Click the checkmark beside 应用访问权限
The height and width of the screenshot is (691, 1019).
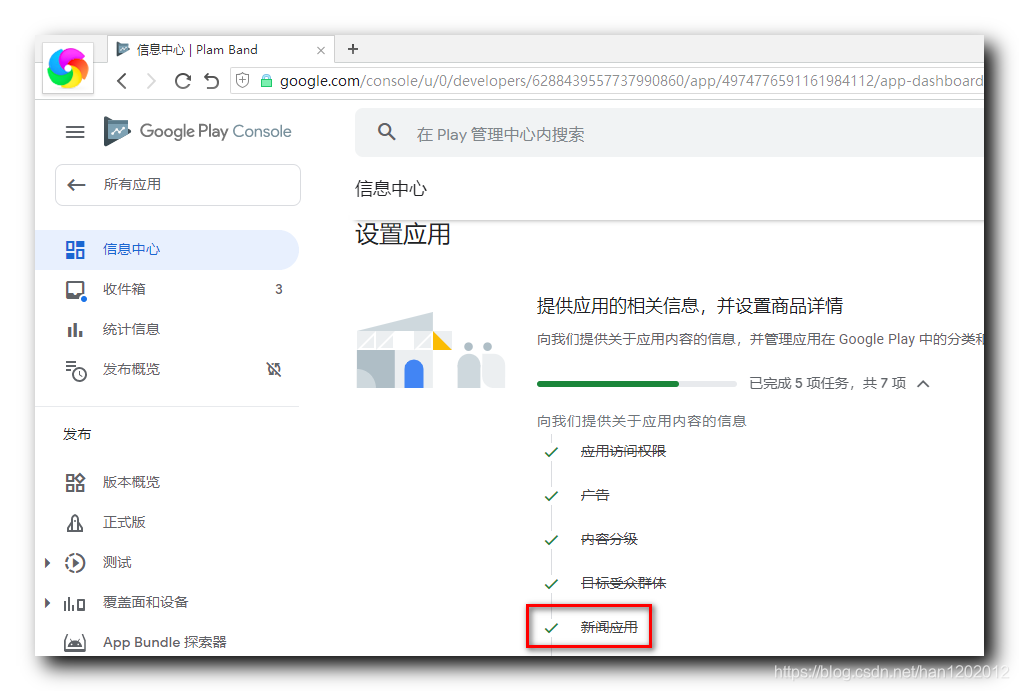click(551, 452)
